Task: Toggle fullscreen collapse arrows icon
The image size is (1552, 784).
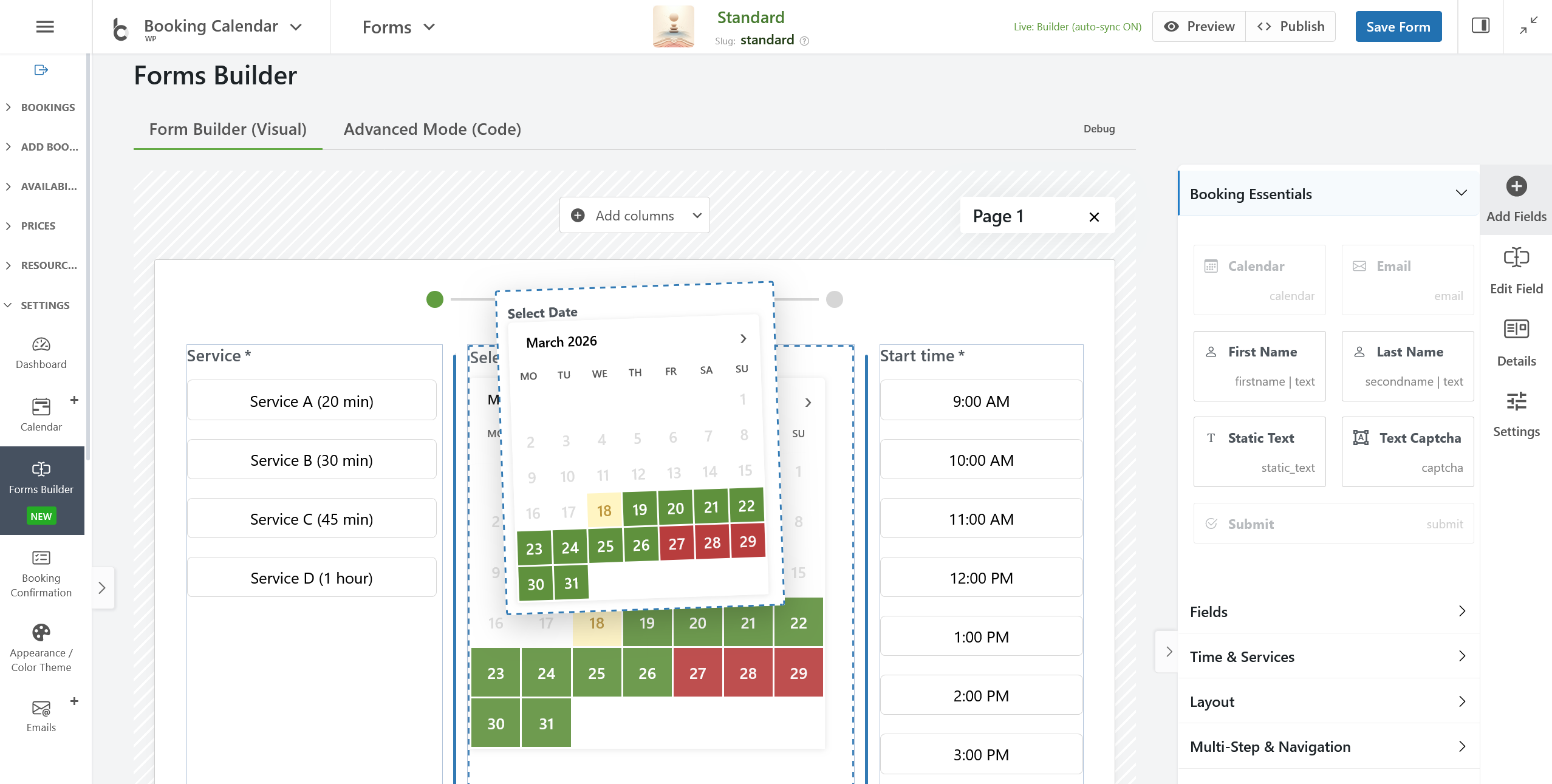Action: tap(1528, 26)
